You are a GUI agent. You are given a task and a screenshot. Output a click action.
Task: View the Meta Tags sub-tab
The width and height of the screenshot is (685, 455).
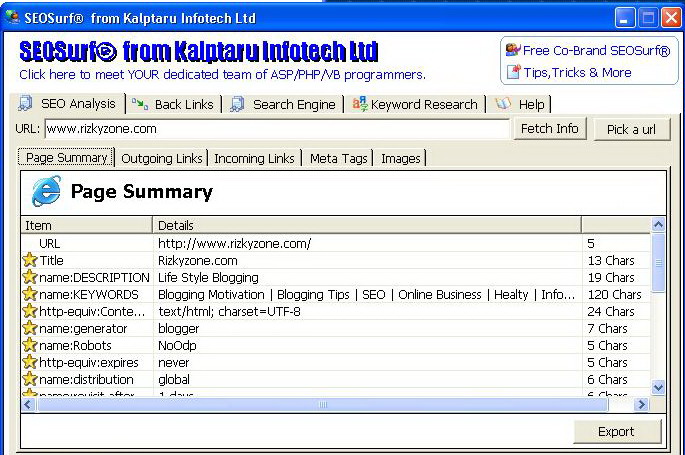339,158
